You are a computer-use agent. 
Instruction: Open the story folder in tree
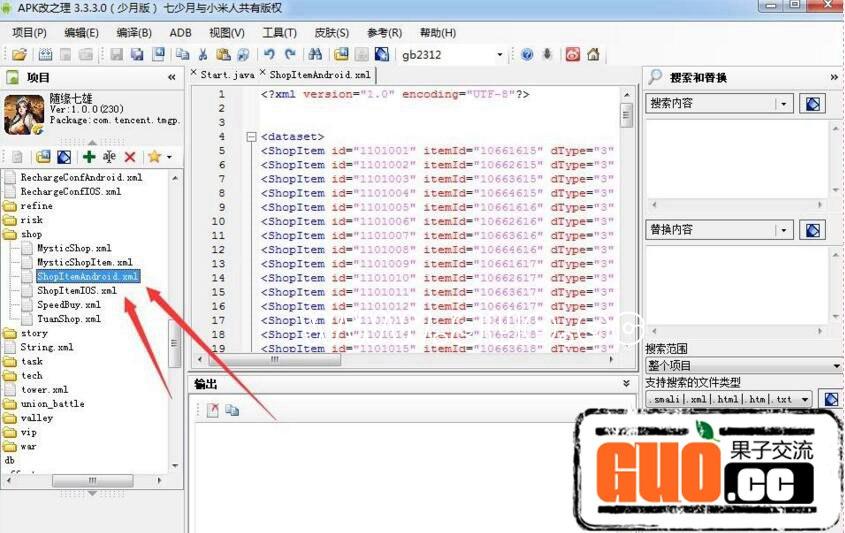pos(34,333)
